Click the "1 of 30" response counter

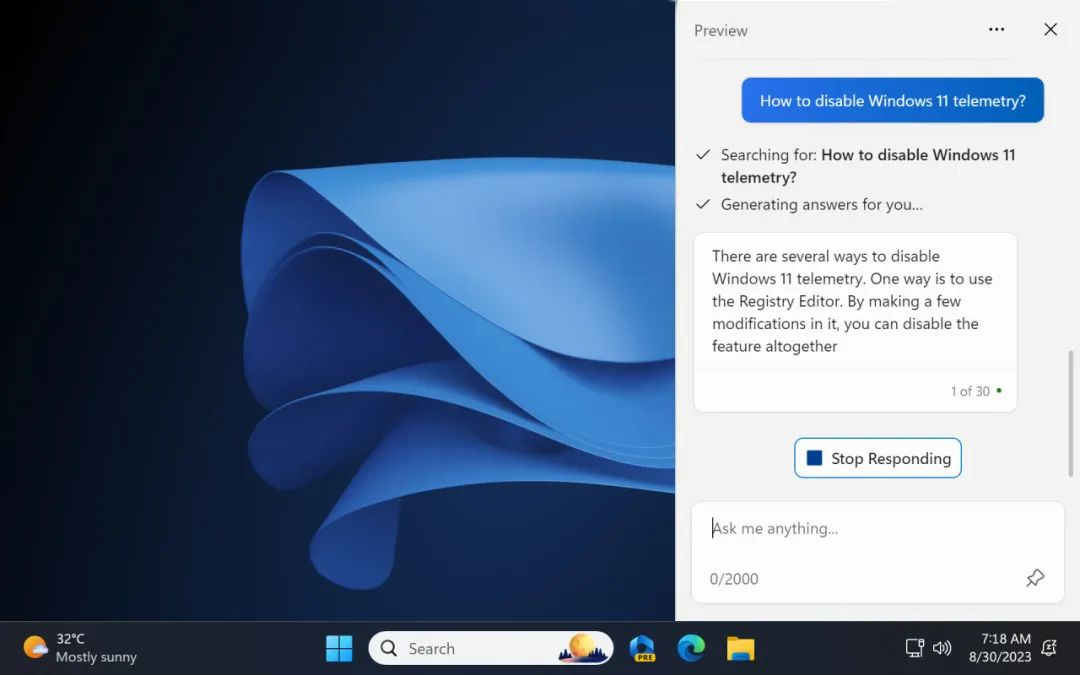(x=970, y=391)
